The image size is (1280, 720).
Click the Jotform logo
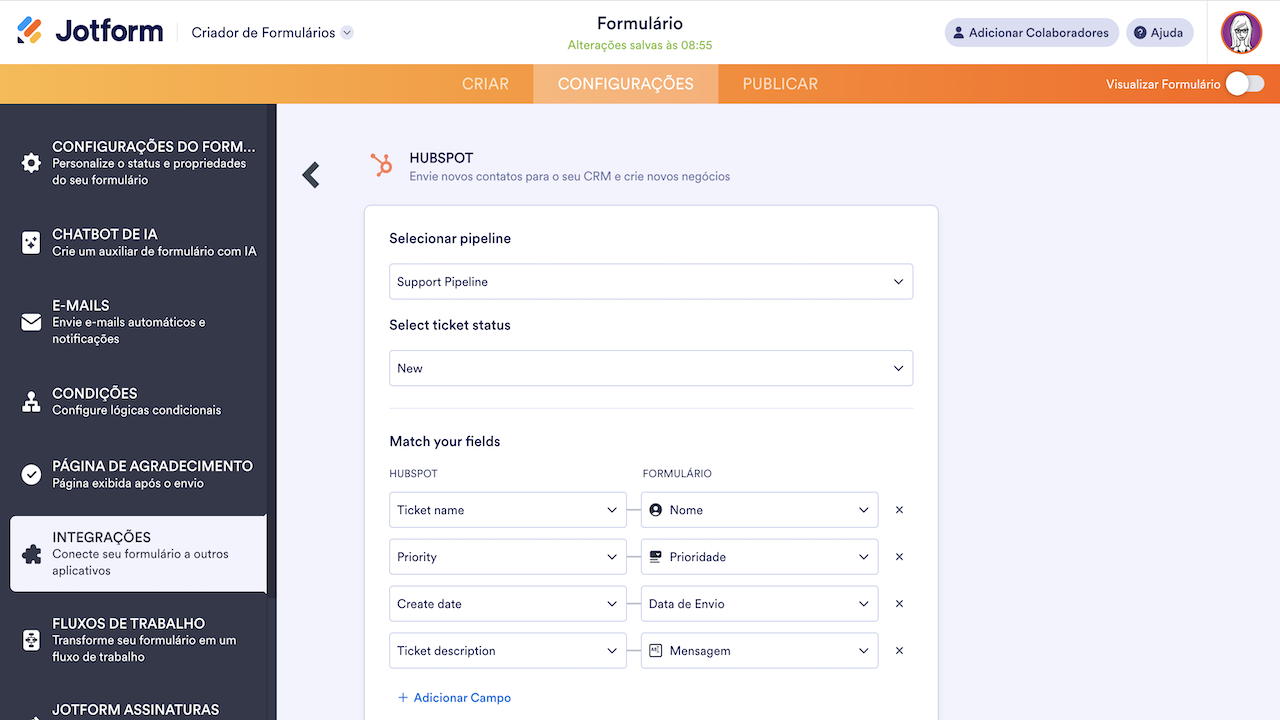pyautogui.click(x=90, y=30)
